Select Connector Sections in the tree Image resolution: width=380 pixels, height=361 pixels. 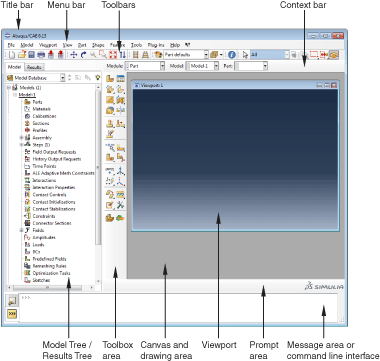click(52, 223)
